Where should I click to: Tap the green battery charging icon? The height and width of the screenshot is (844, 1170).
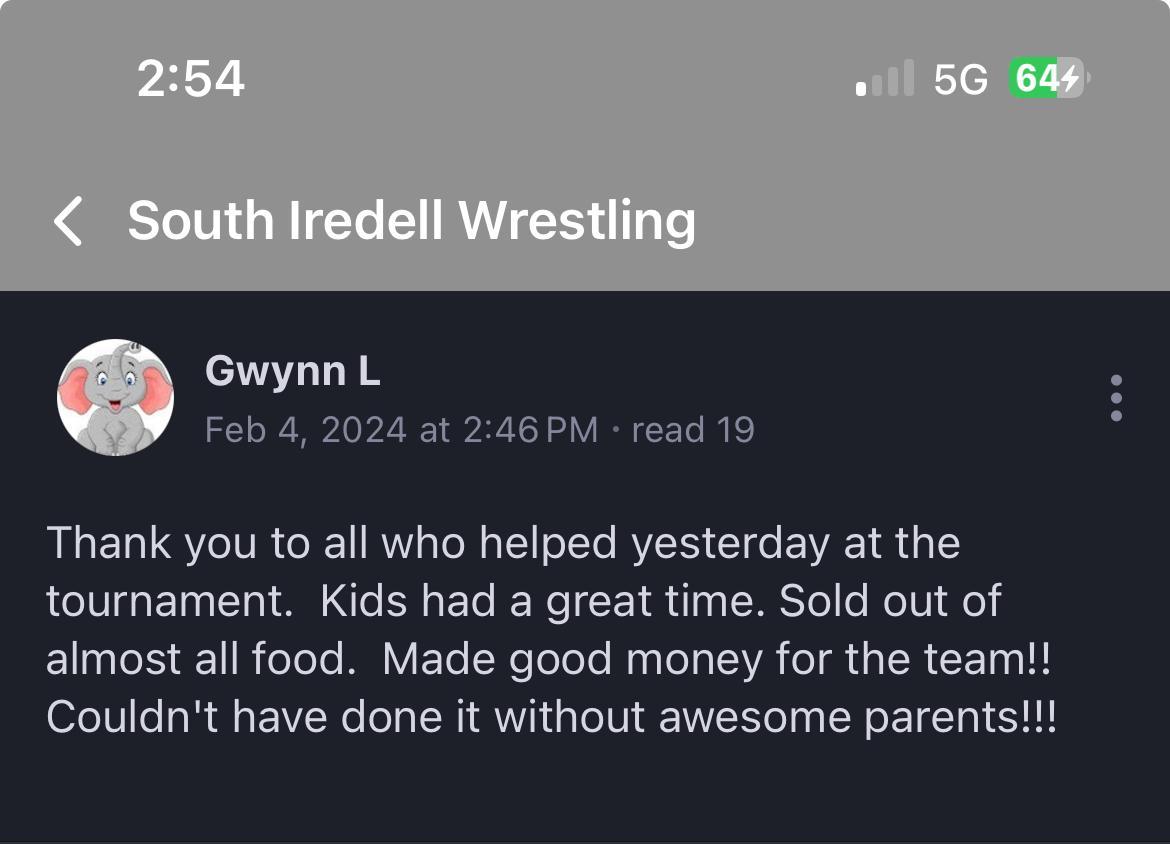[1047, 79]
